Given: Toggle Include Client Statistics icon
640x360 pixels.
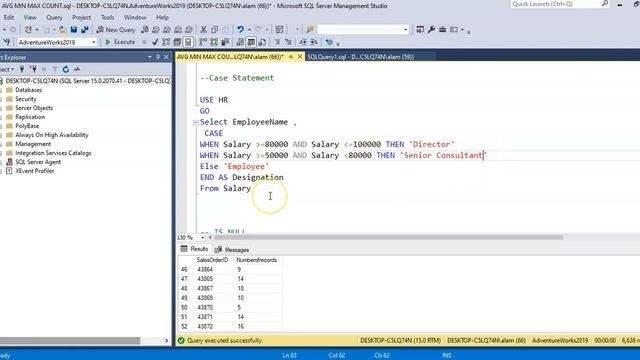Looking at the screenshot, I should [x=225, y=42].
